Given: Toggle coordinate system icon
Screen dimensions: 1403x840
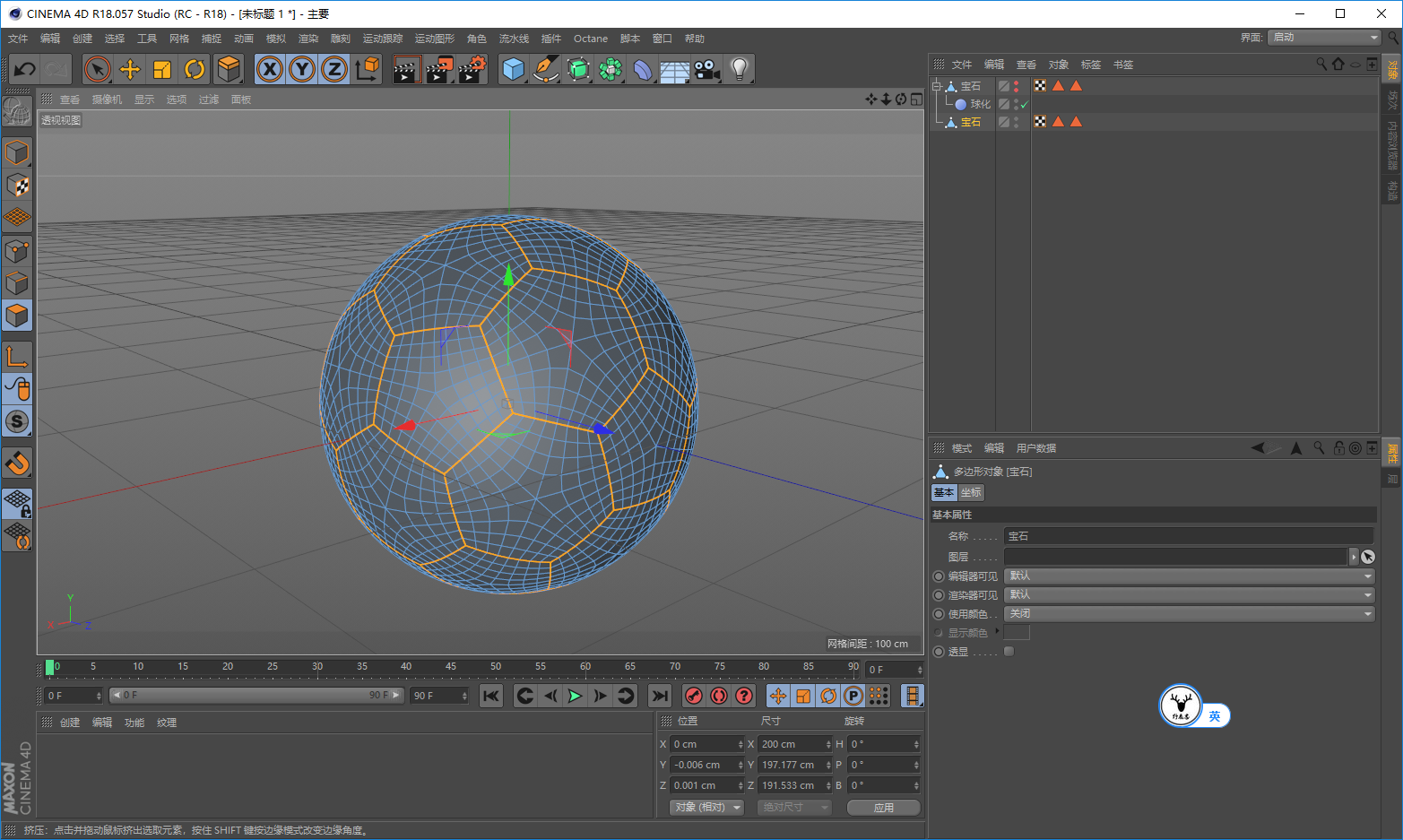Looking at the screenshot, I should tap(367, 69).
